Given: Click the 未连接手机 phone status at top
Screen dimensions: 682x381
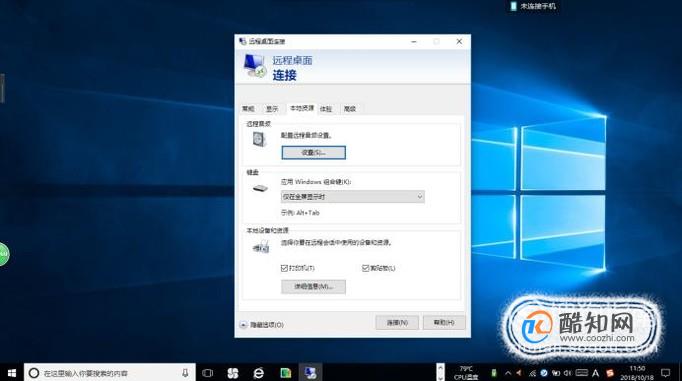Looking at the screenshot, I should point(533,6).
